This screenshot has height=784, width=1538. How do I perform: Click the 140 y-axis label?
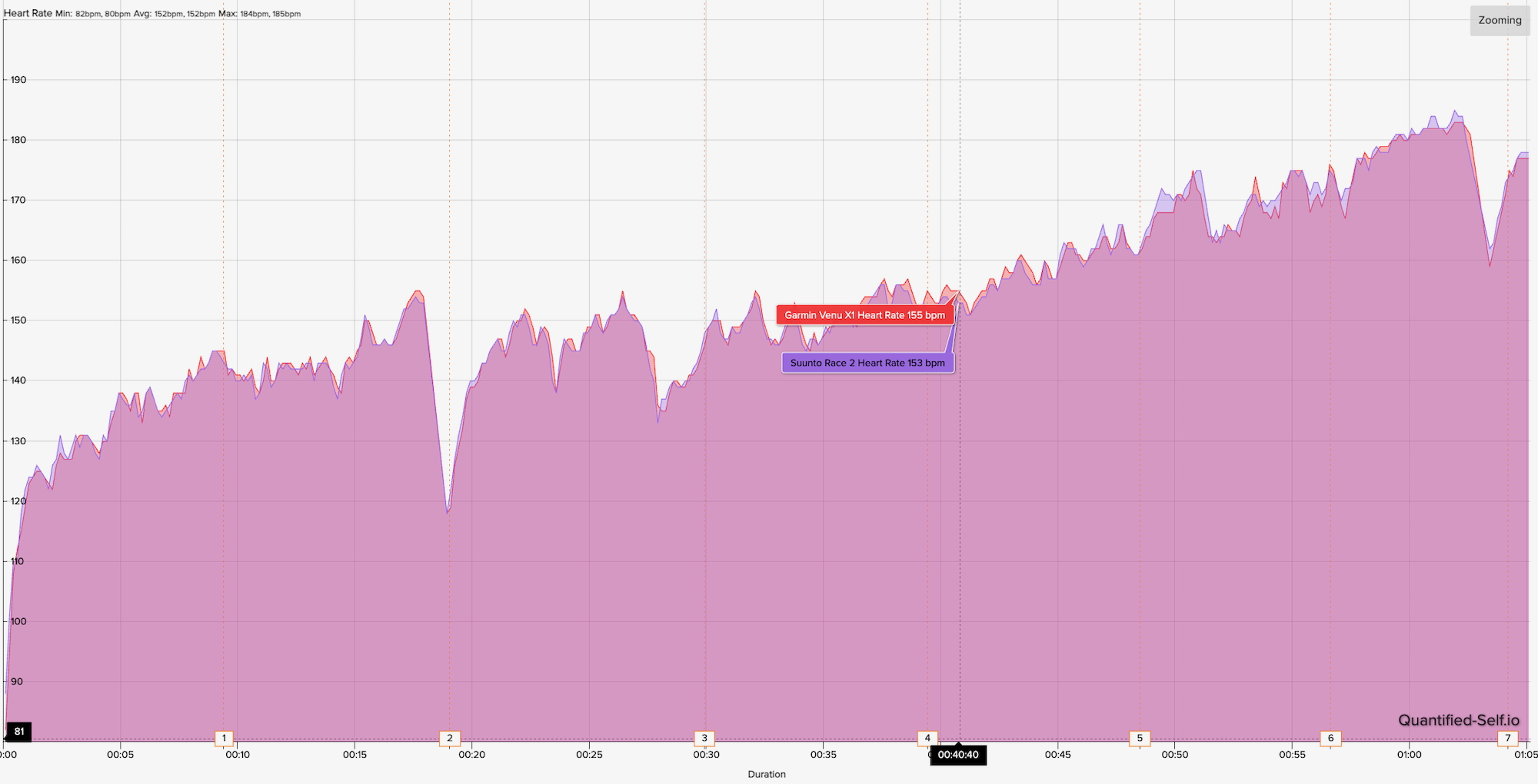(x=18, y=380)
